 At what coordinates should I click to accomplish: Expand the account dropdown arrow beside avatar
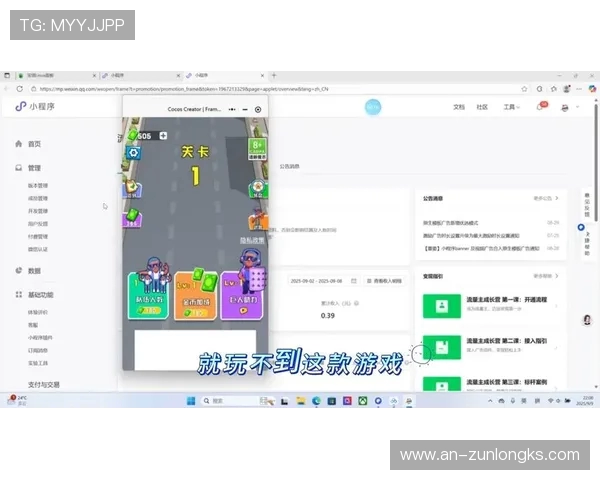tap(577, 107)
